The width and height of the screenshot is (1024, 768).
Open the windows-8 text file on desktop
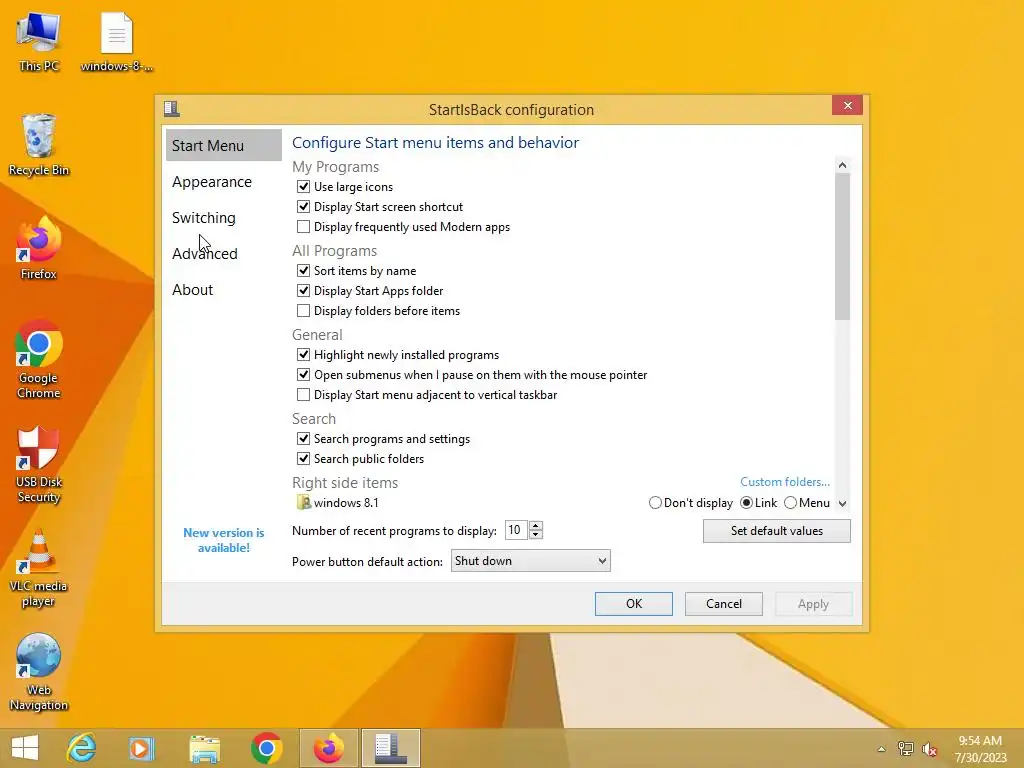point(117,42)
